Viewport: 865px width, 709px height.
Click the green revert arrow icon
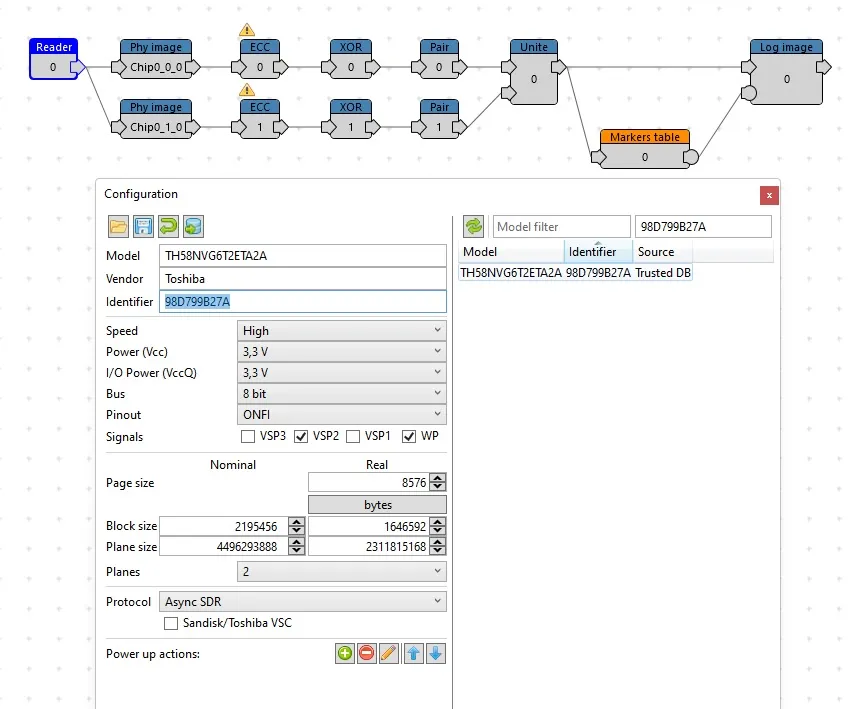168,226
